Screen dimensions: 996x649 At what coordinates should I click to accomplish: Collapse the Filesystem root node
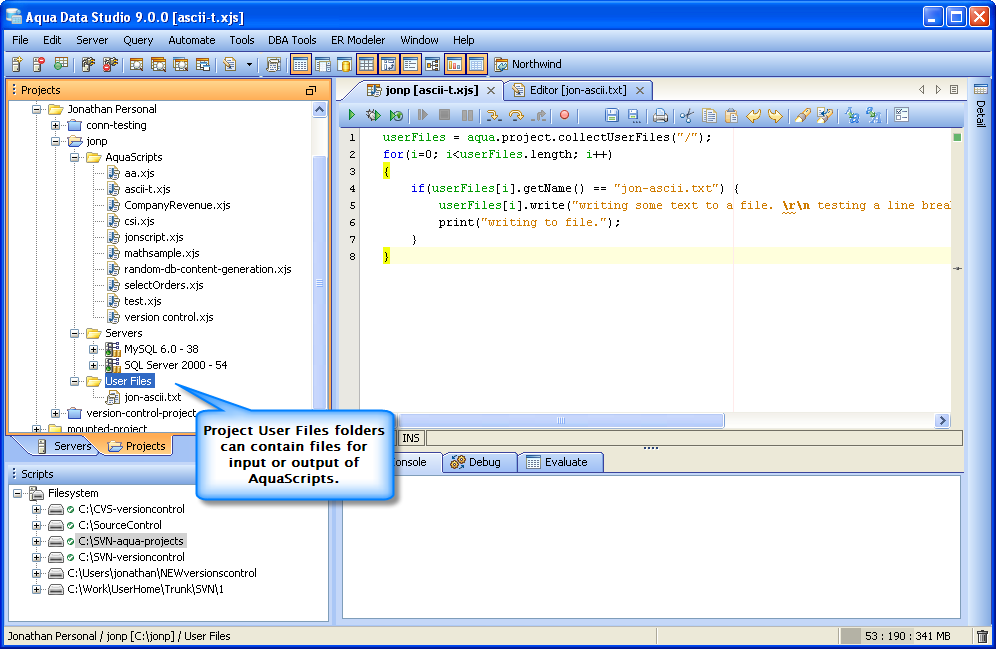tap(18, 493)
